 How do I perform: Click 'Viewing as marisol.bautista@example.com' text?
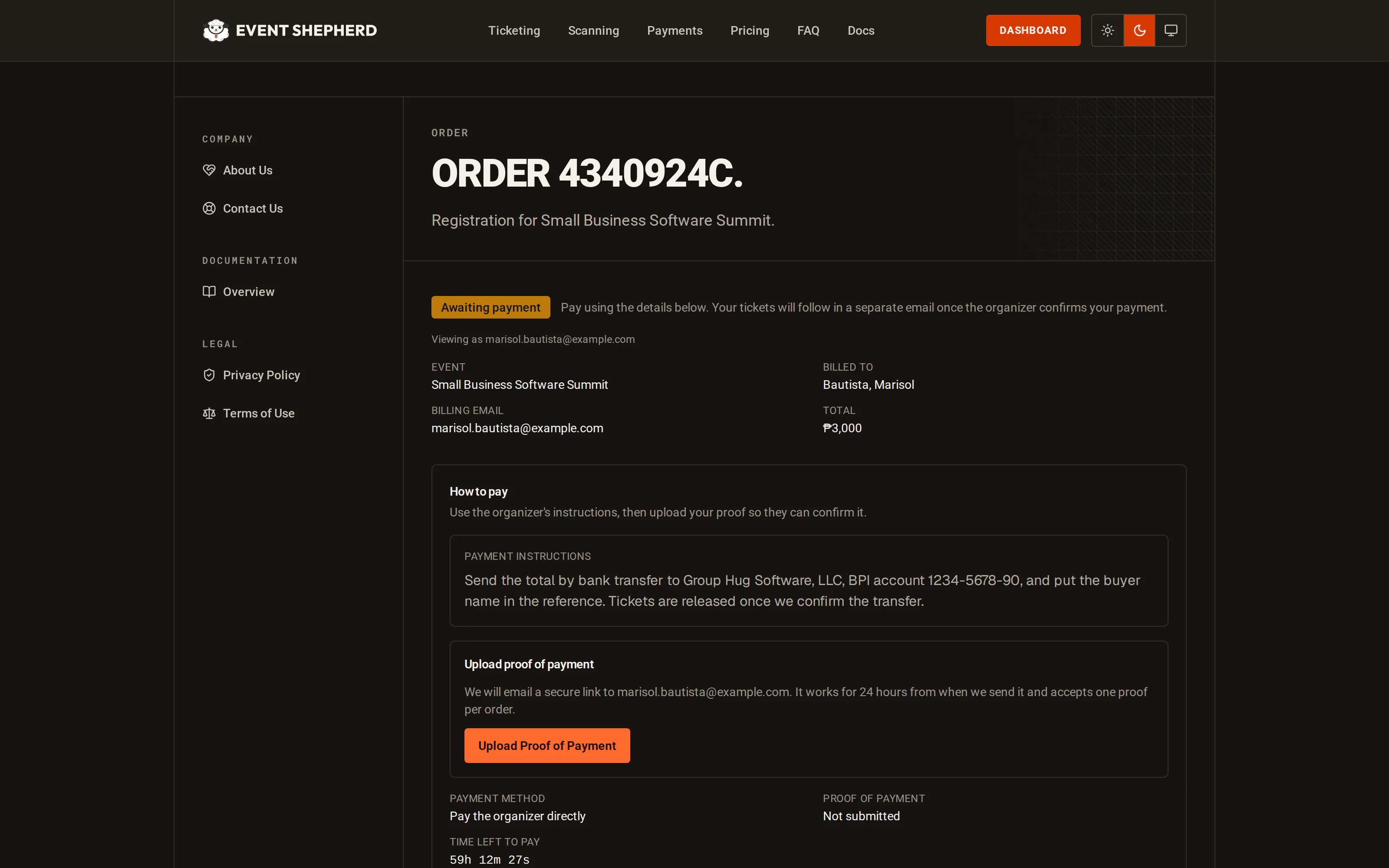(x=533, y=339)
